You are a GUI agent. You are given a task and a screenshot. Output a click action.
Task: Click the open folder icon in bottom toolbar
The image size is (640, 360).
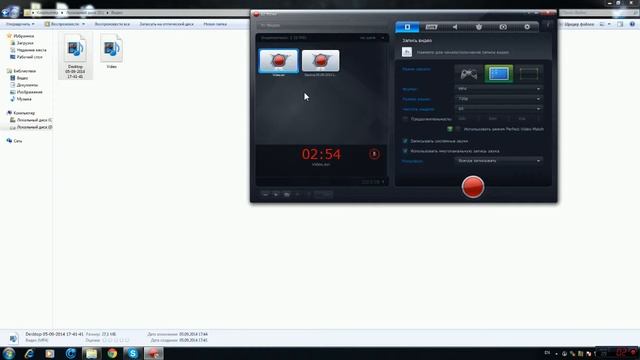(287, 194)
